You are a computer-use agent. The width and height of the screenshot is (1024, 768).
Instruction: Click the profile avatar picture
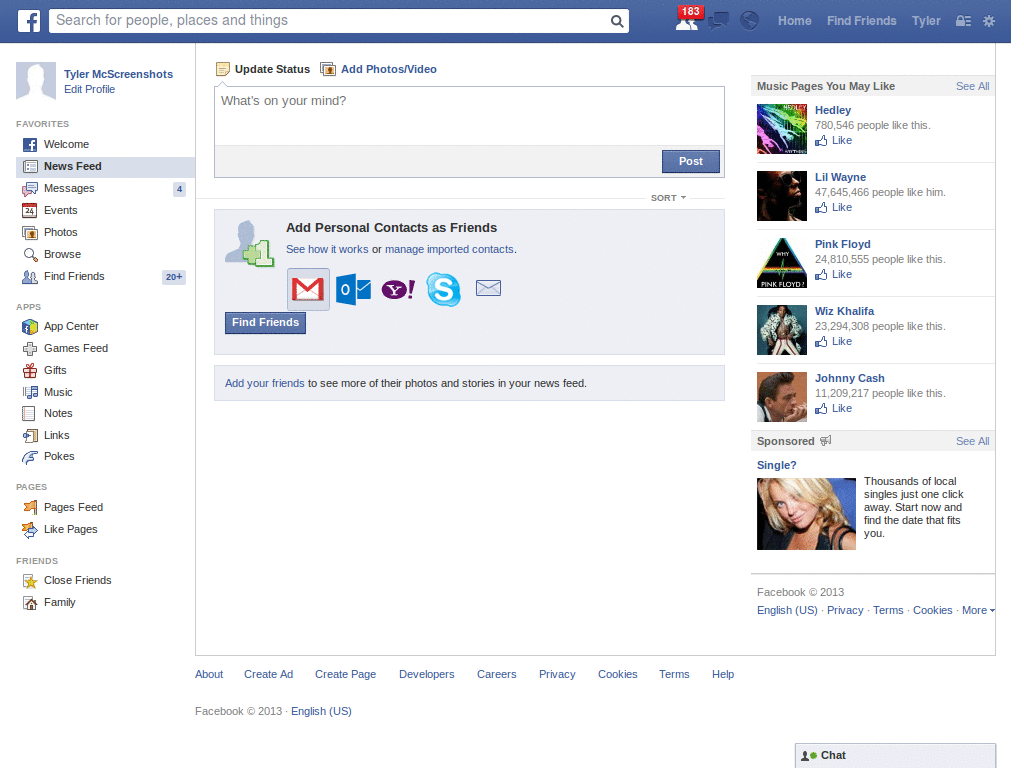(x=36, y=81)
